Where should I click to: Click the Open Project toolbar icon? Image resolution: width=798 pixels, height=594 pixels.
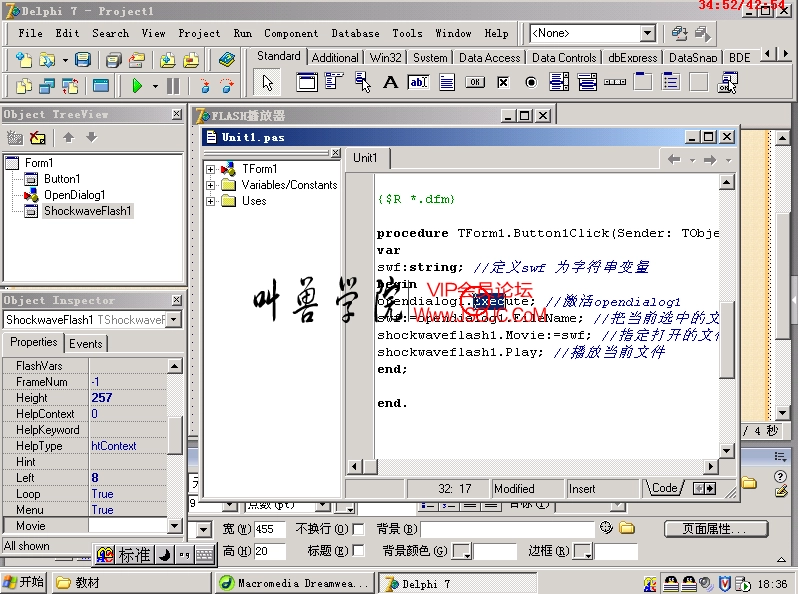coord(136,60)
